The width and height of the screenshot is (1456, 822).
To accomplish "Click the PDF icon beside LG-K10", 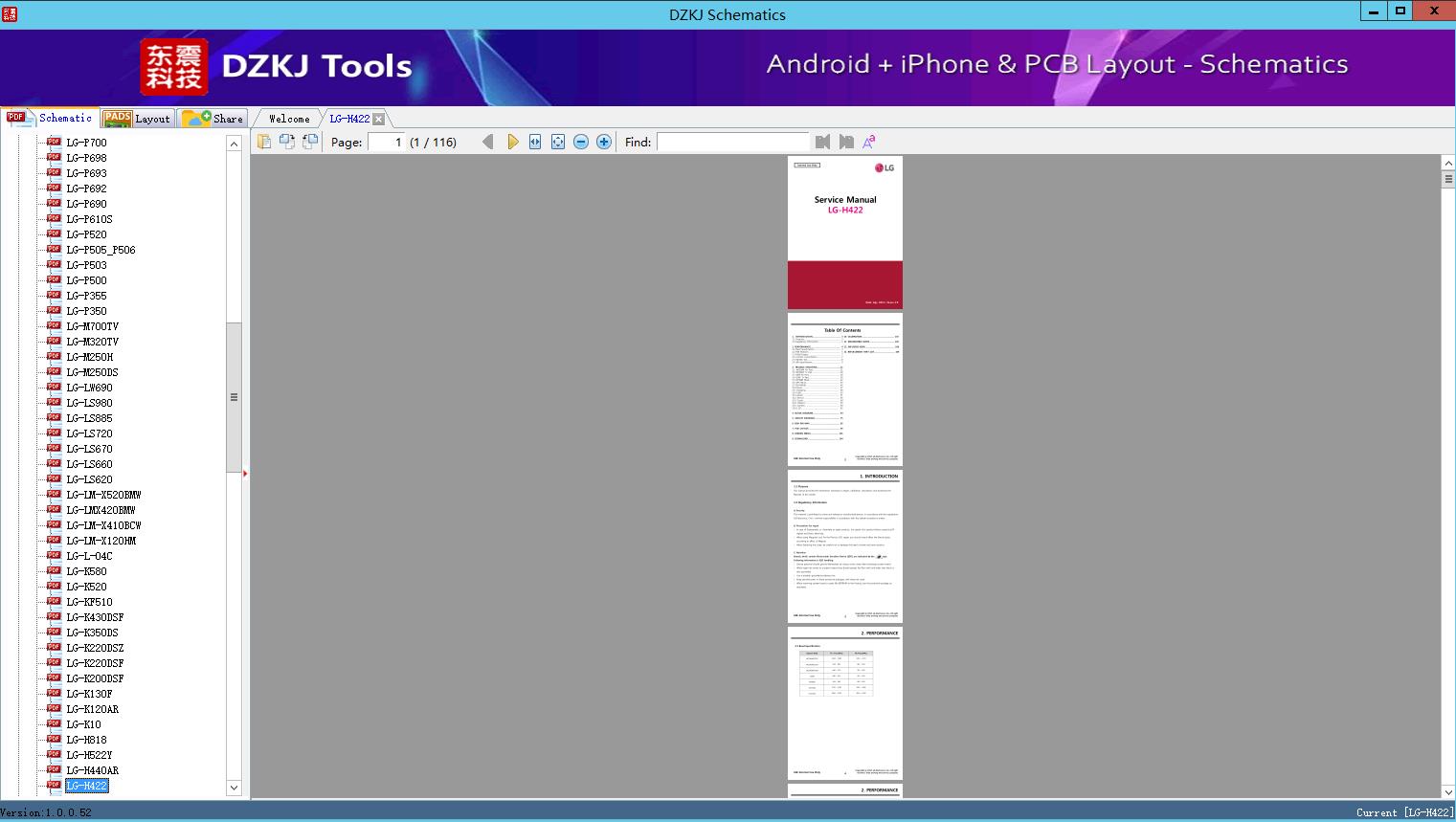I will point(54,724).
